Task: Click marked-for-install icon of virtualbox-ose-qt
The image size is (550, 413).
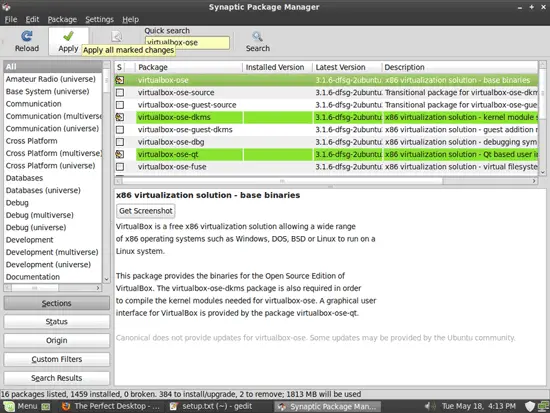Action: click(120, 154)
